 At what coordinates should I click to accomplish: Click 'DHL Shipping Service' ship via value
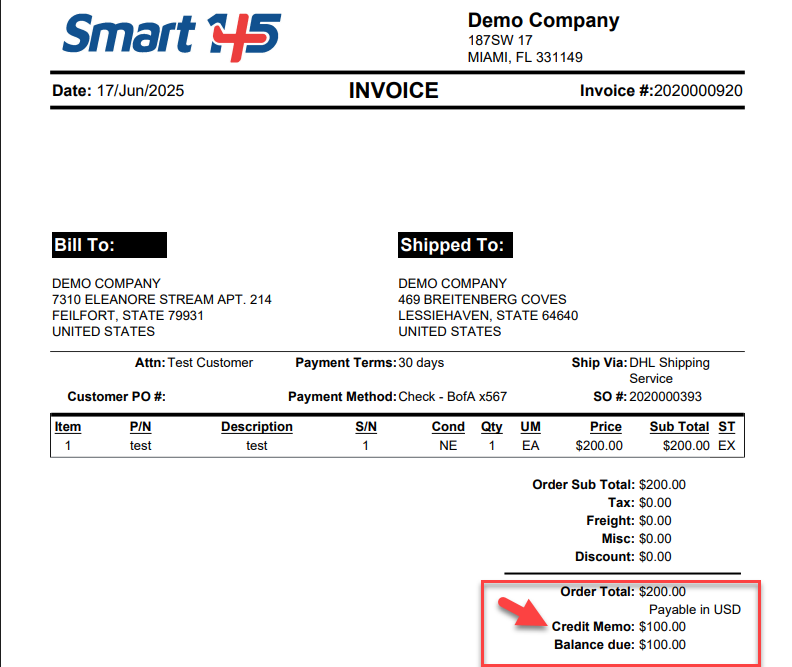[x=669, y=371]
